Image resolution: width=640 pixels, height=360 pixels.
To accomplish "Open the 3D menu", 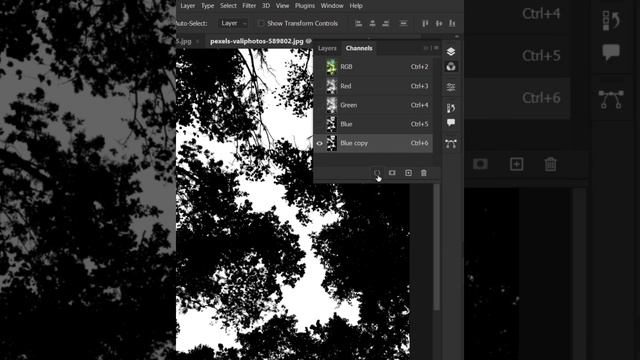I will 266,6.
